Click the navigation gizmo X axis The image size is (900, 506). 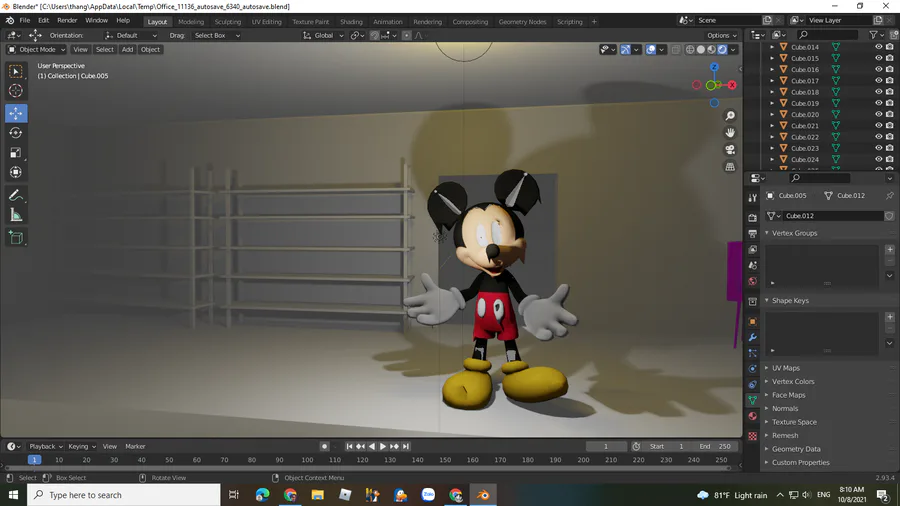pyautogui.click(x=732, y=85)
